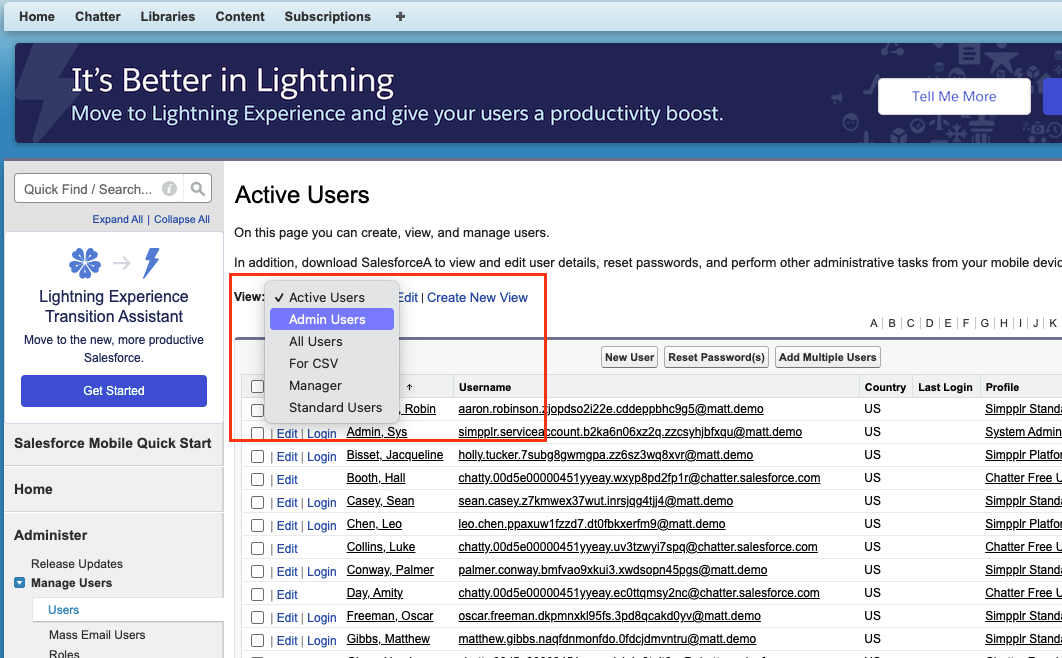Click the sort arrow beside the Username column
The height and width of the screenshot is (658, 1062).
[x=409, y=387]
